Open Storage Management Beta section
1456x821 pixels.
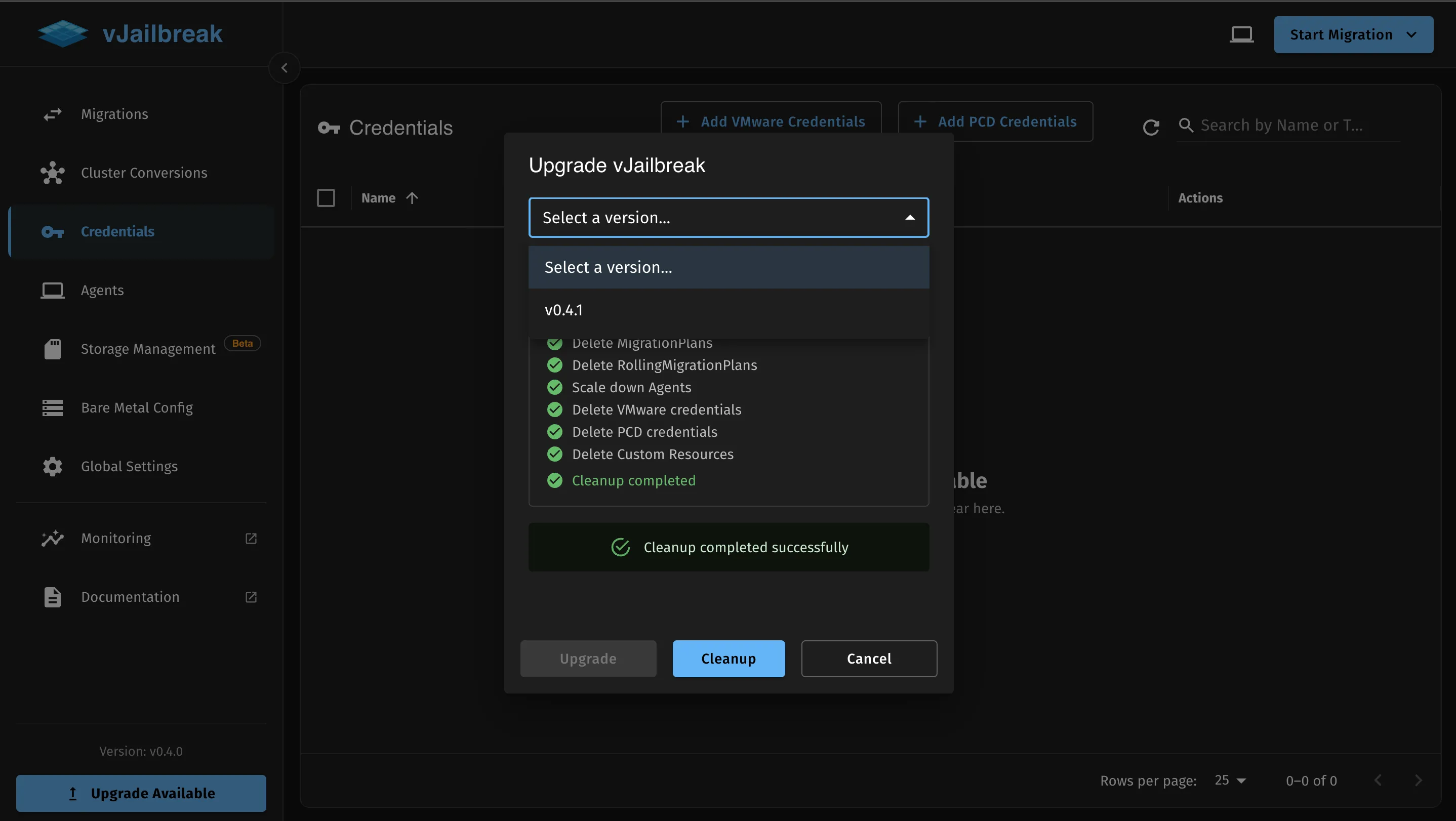click(x=147, y=349)
